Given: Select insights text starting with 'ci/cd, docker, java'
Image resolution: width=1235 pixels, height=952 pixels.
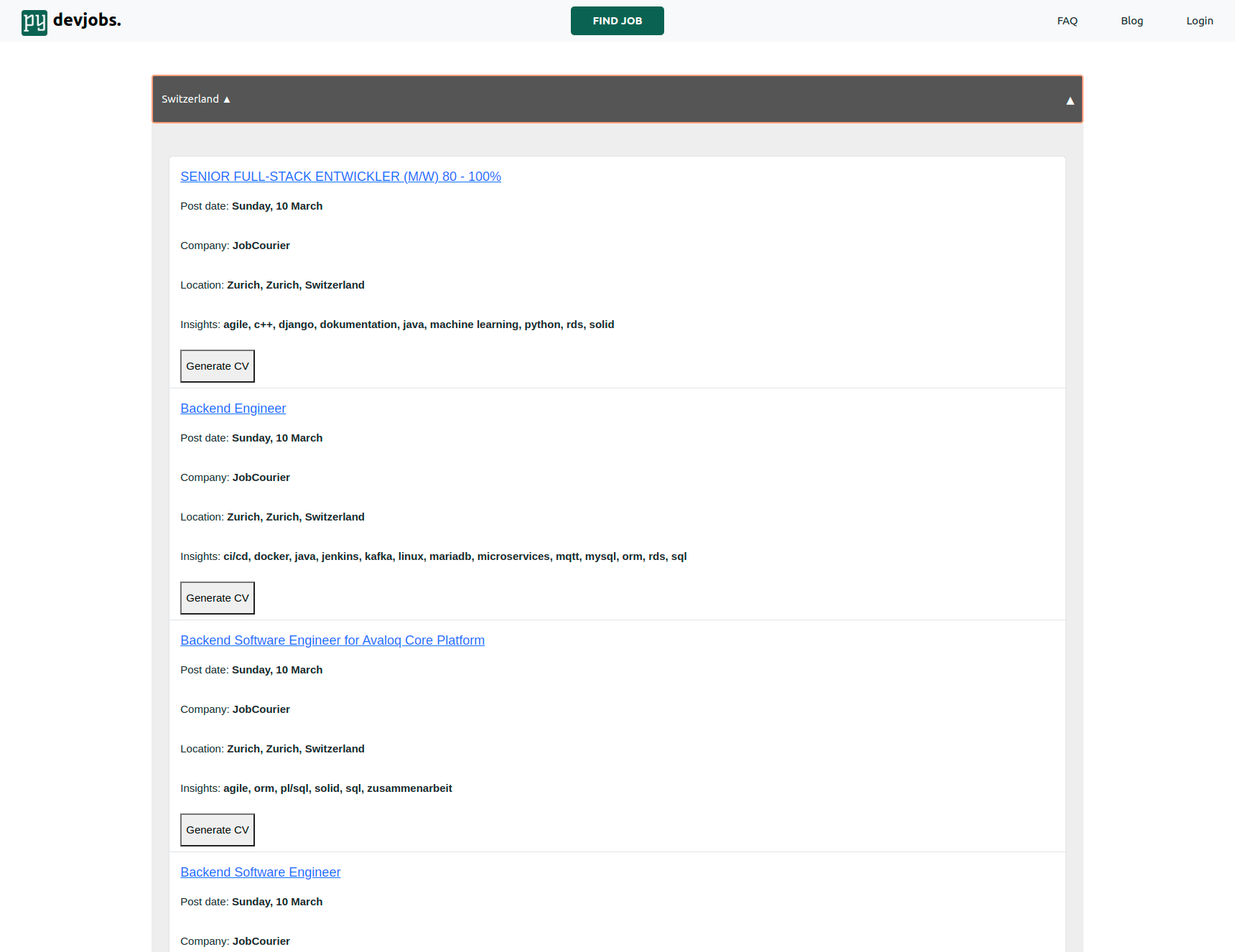Looking at the screenshot, I should [455, 556].
